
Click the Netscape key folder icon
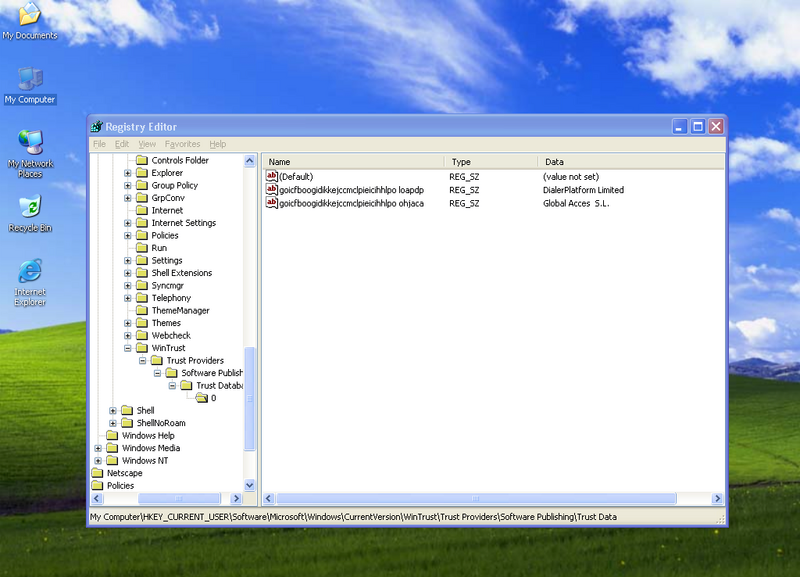click(97, 473)
